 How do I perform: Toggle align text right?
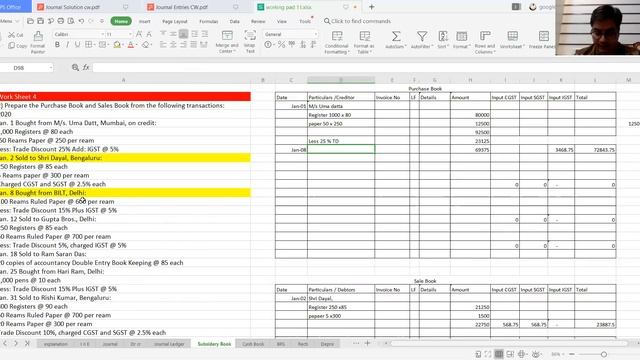[x=184, y=44]
